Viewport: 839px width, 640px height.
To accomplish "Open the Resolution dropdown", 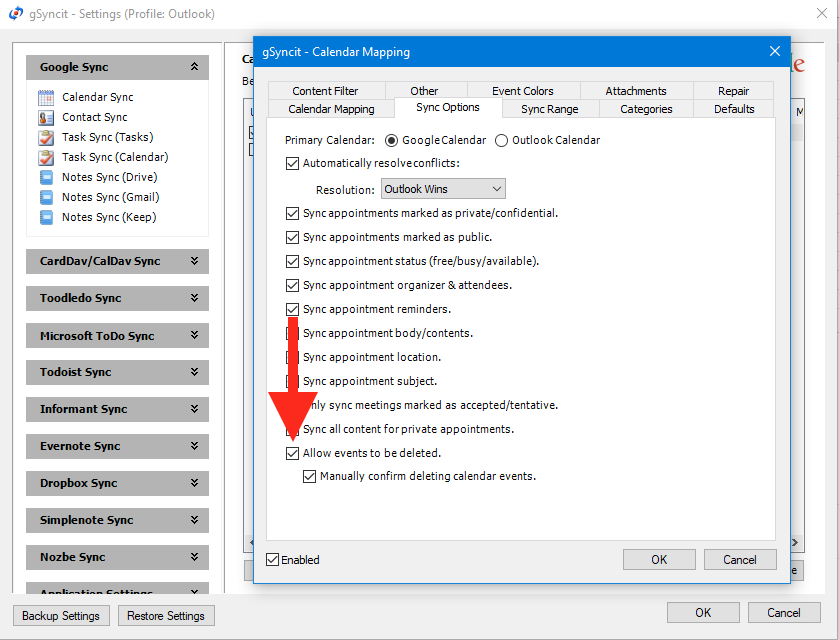I will tap(443, 189).
